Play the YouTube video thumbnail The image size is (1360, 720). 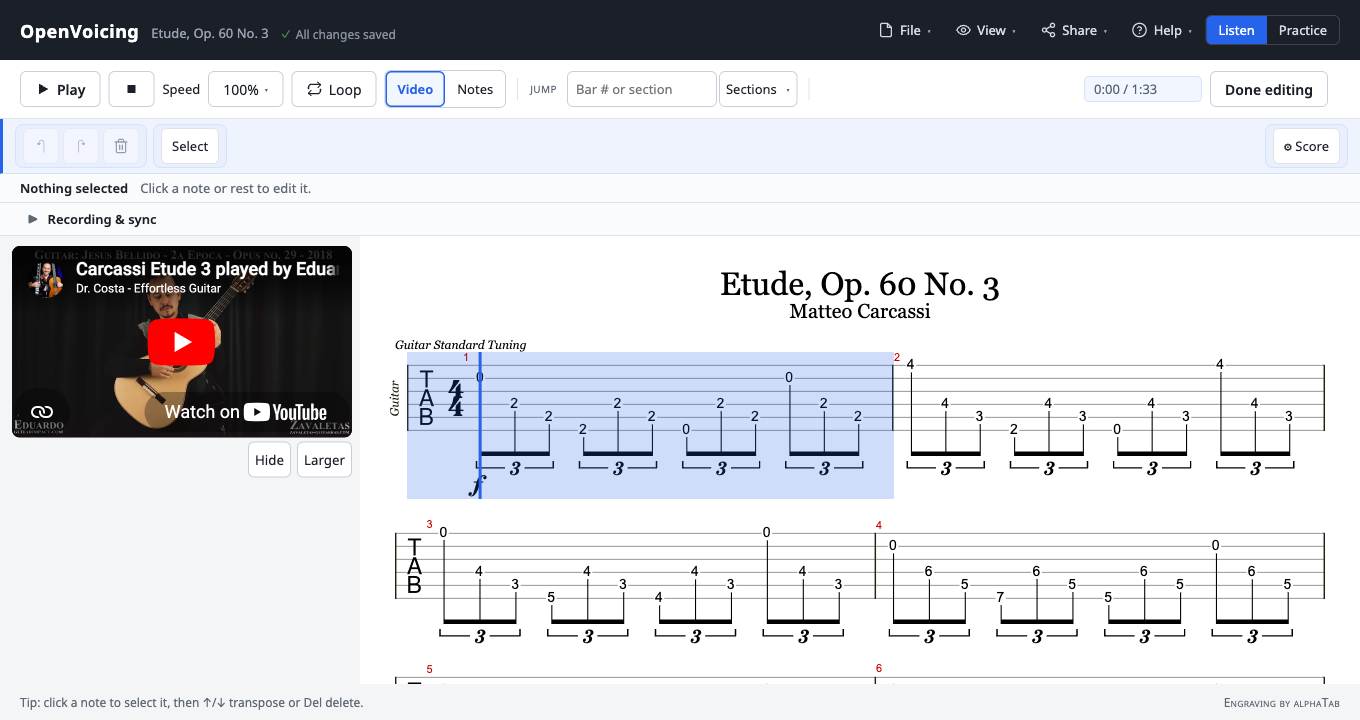182,342
